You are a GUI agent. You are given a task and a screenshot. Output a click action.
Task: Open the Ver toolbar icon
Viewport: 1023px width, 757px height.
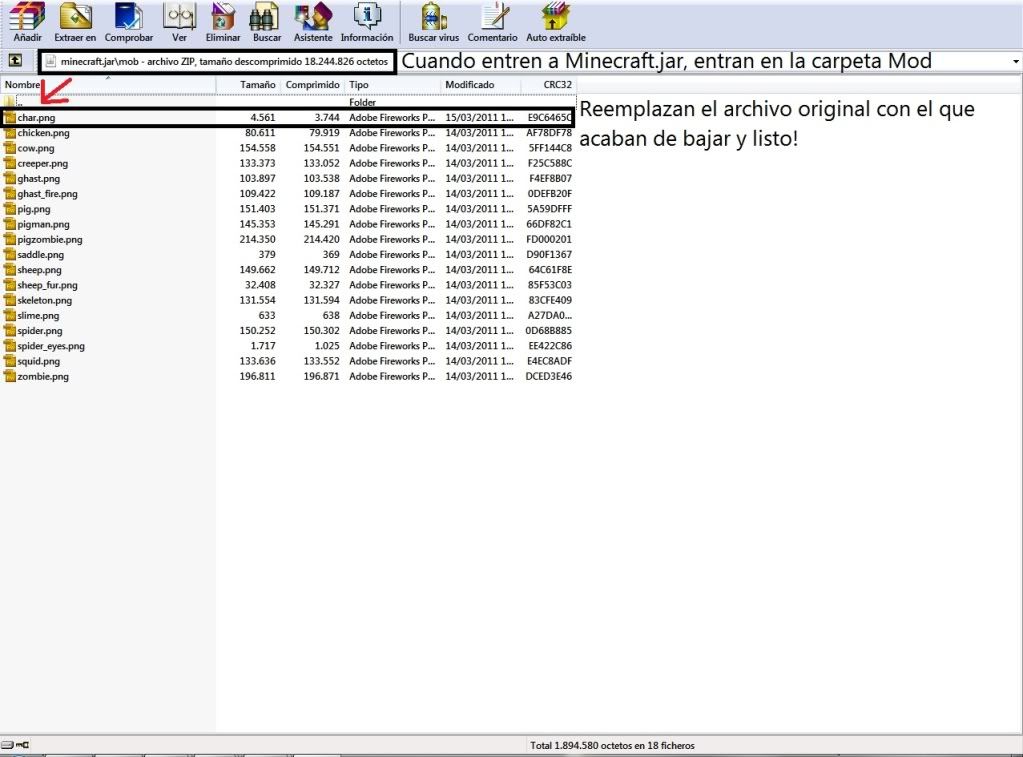coord(179,22)
